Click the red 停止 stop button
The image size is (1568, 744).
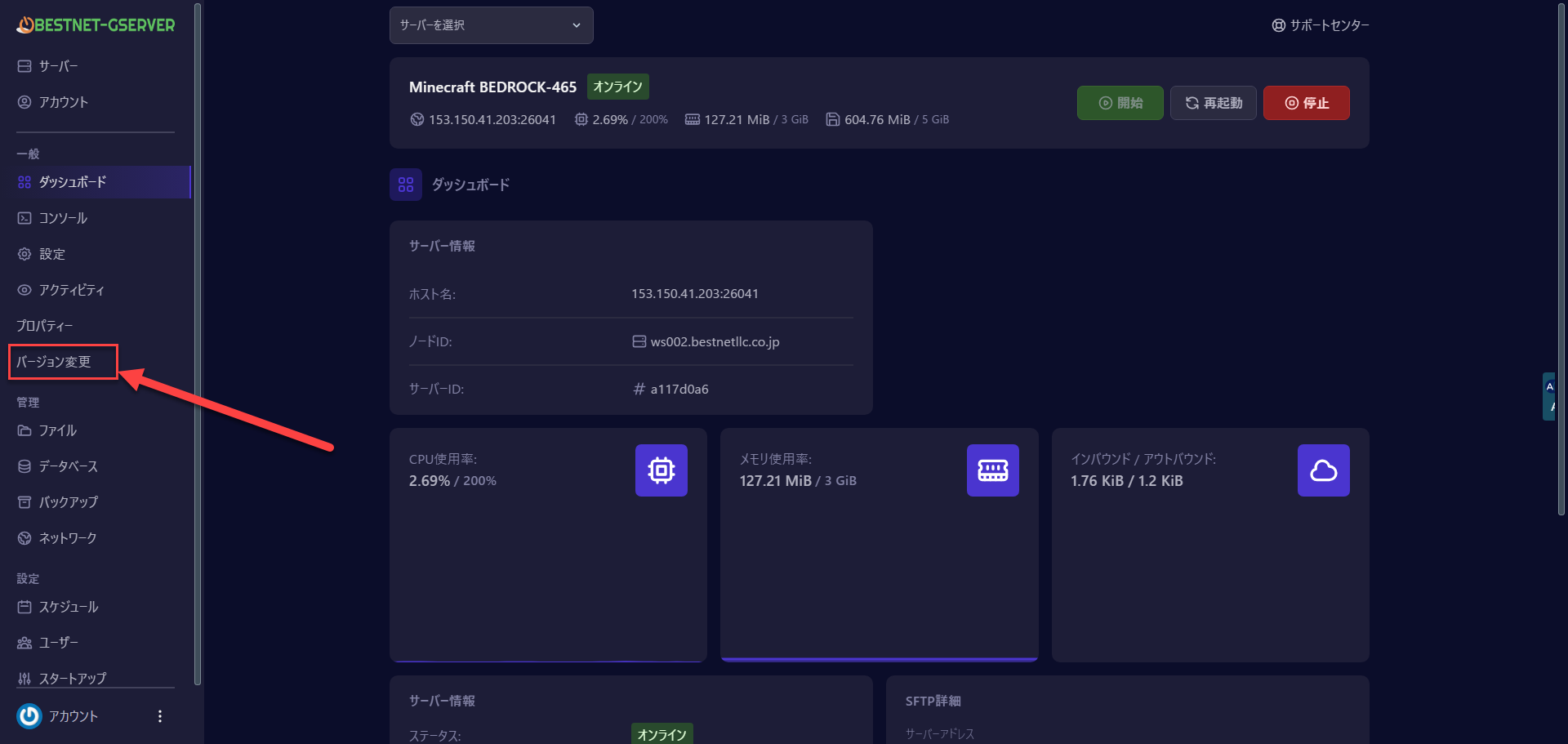pos(1307,103)
